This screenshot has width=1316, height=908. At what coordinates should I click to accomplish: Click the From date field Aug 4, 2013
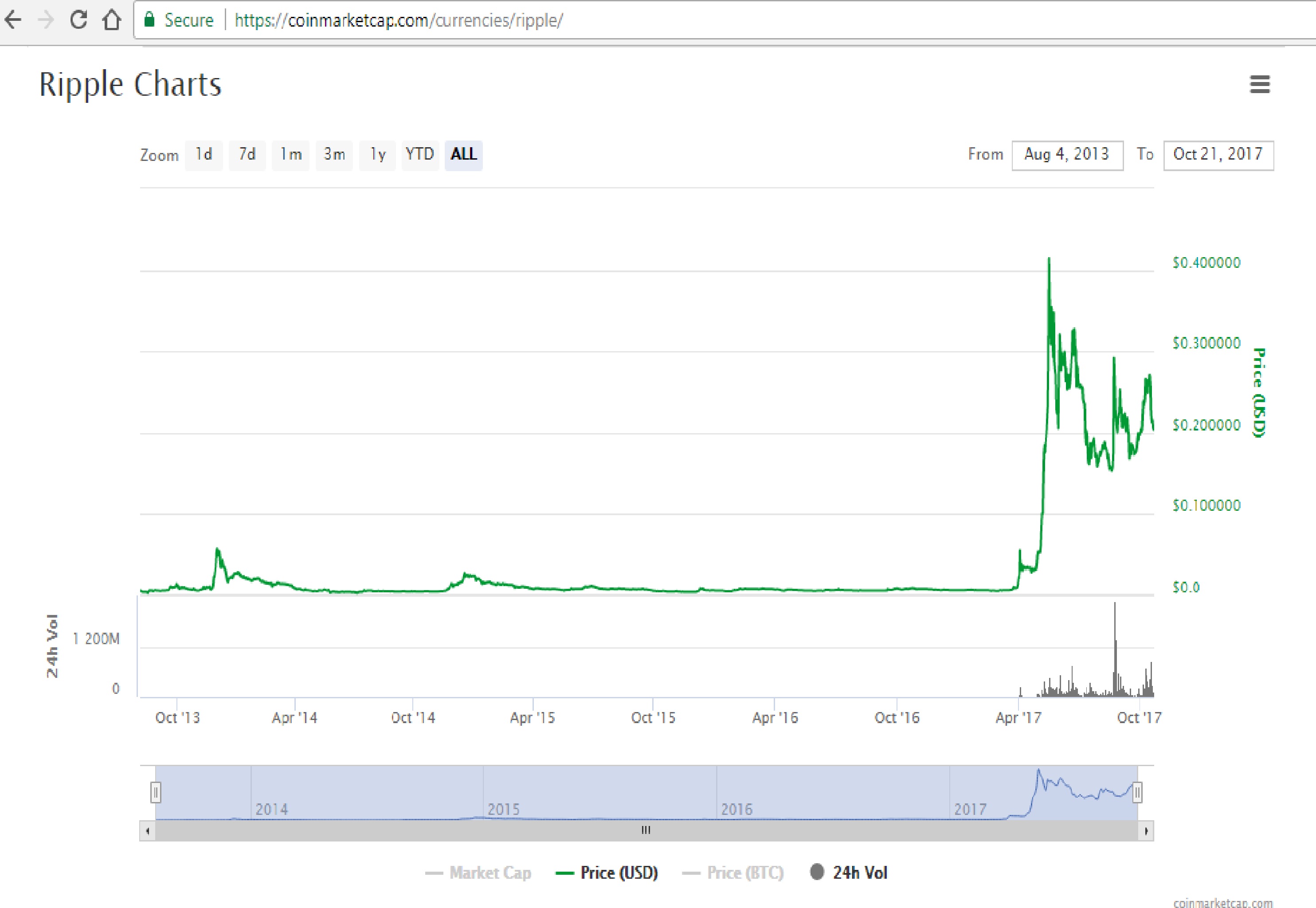[1067, 155]
